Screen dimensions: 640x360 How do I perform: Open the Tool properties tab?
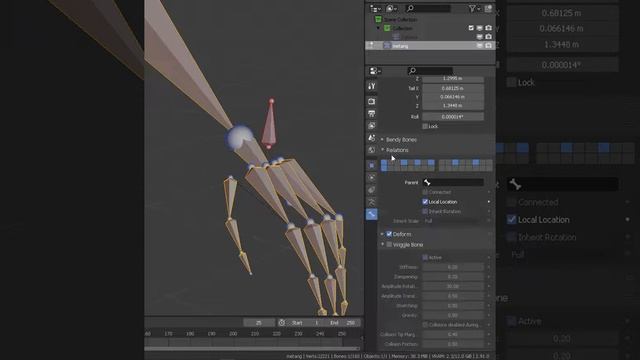click(371, 86)
